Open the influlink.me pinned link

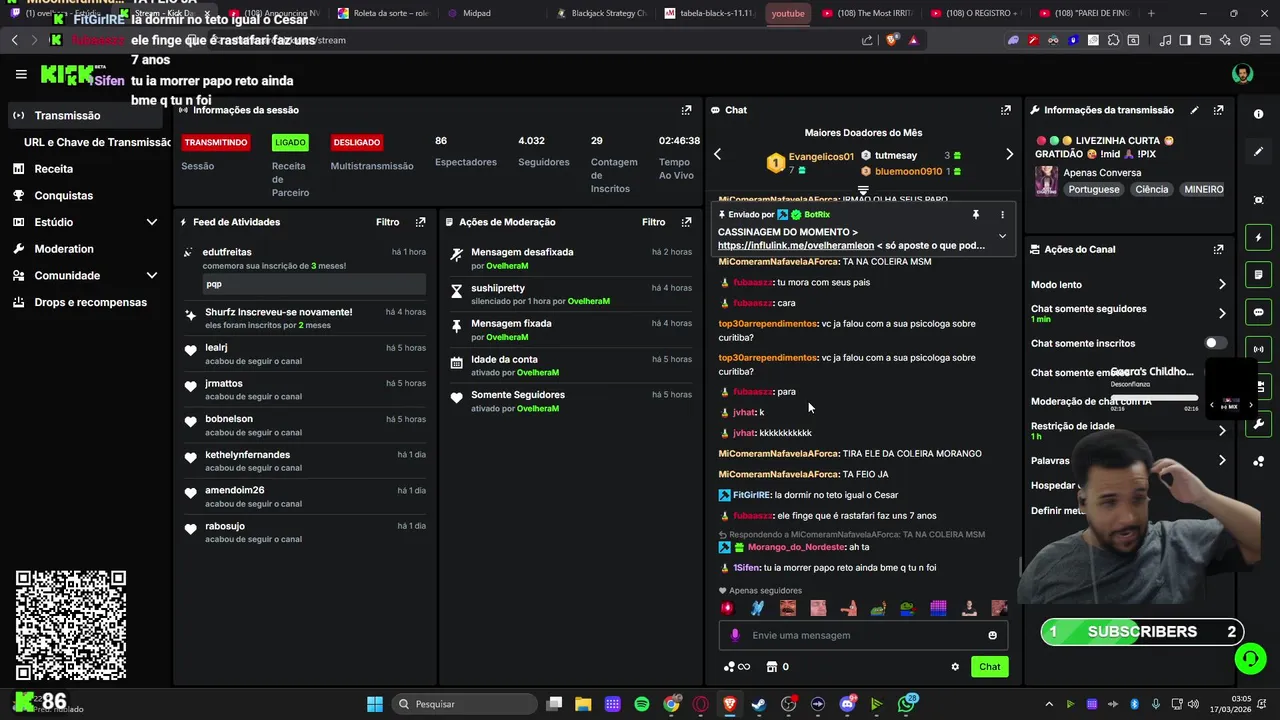coord(796,245)
